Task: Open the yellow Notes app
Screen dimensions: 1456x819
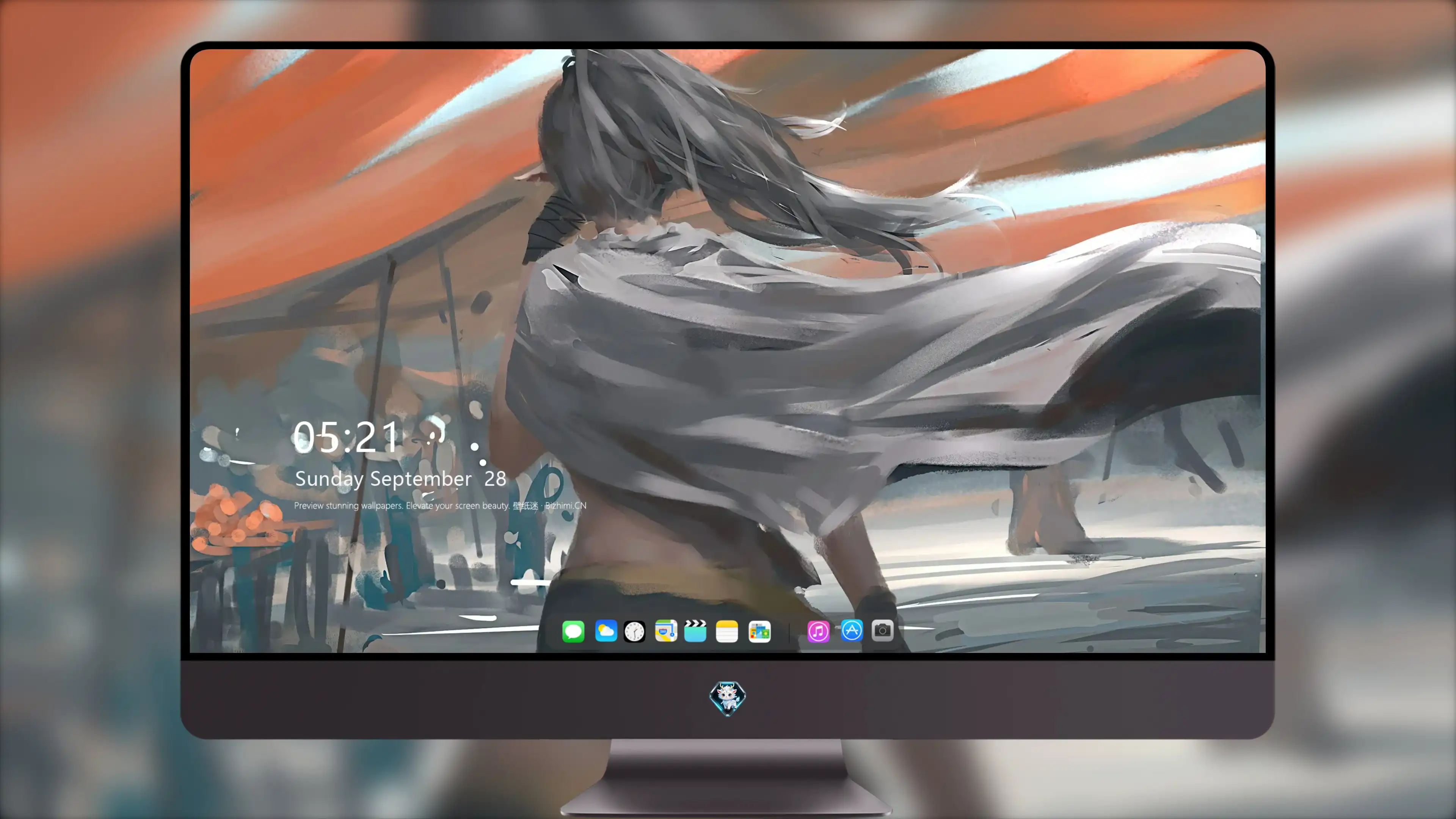Action: coord(727,631)
